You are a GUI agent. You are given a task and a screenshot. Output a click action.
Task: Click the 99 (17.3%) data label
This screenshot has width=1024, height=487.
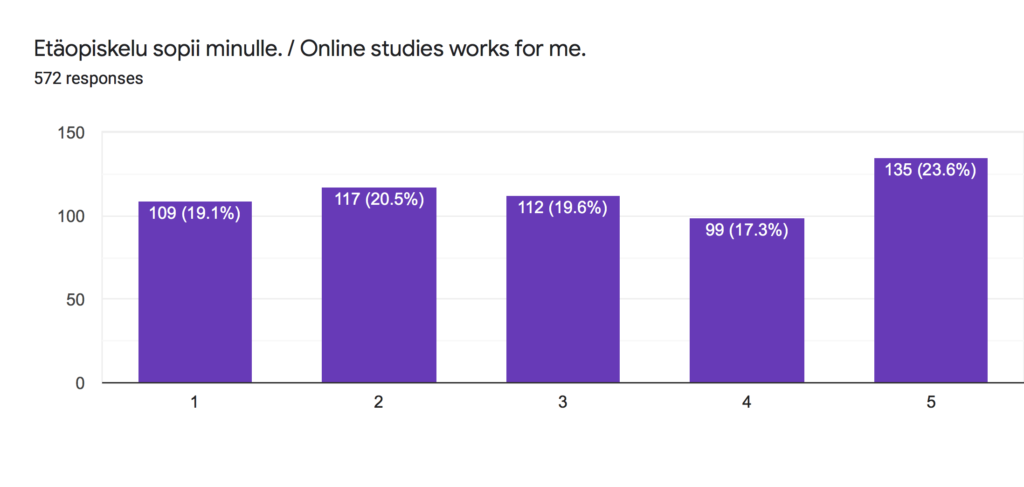[747, 230]
